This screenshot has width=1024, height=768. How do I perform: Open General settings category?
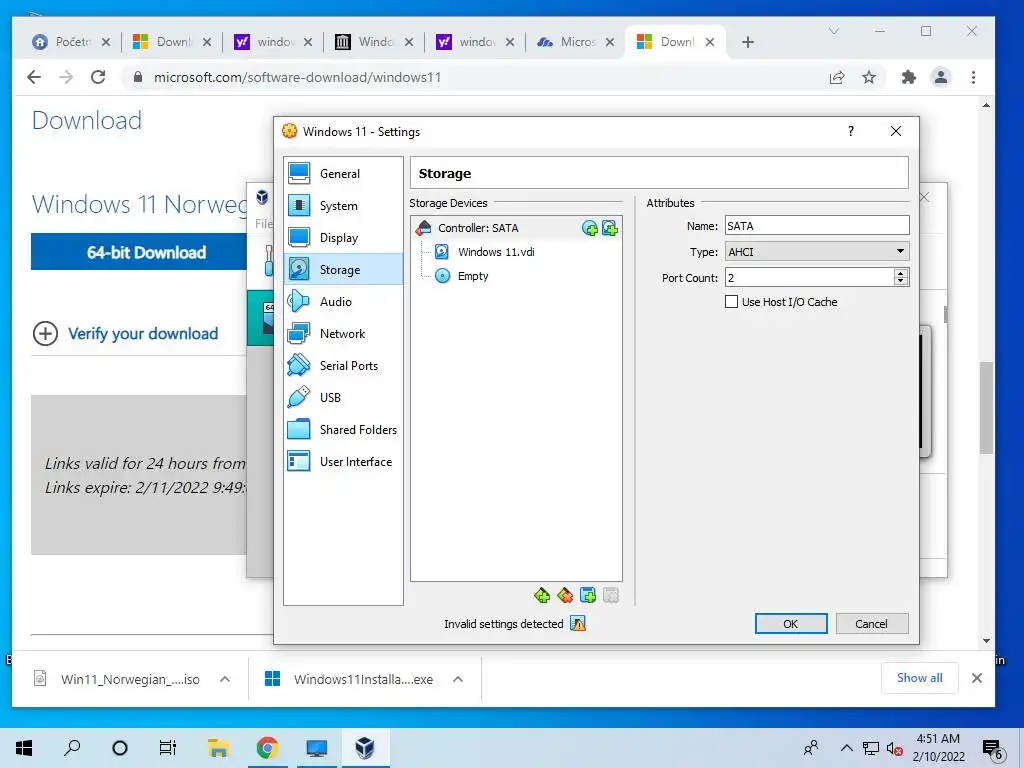343,174
